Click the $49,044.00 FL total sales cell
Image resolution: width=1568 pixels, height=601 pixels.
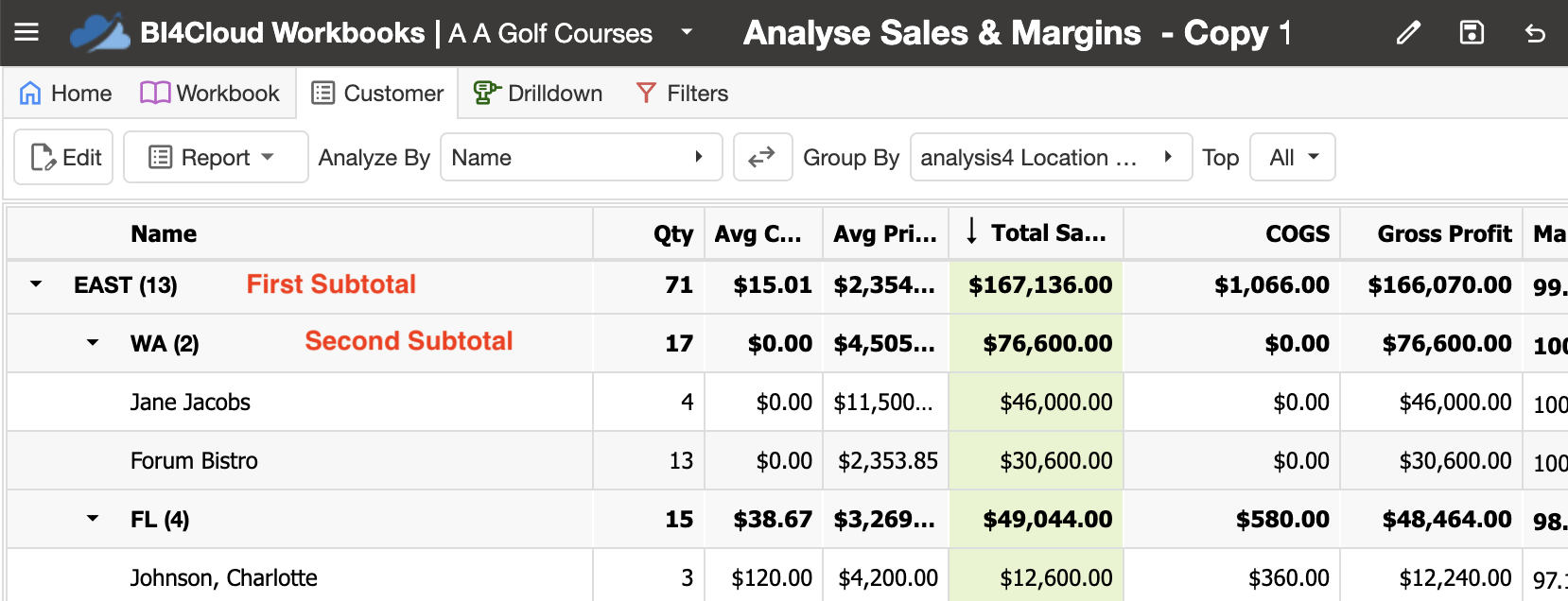pyautogui.click(x=1037, y=520)
